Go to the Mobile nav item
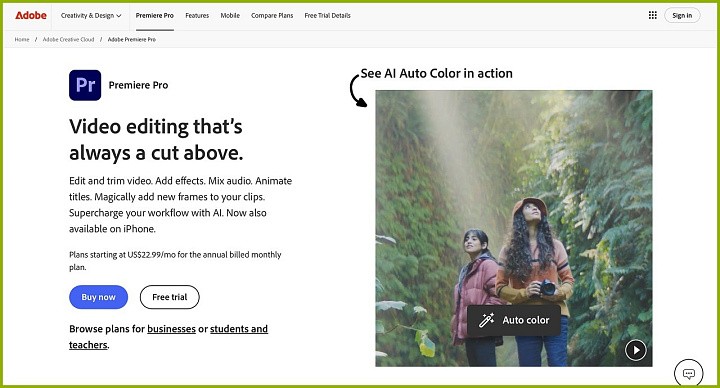The image size is (720, 388). tap(230, 16)
